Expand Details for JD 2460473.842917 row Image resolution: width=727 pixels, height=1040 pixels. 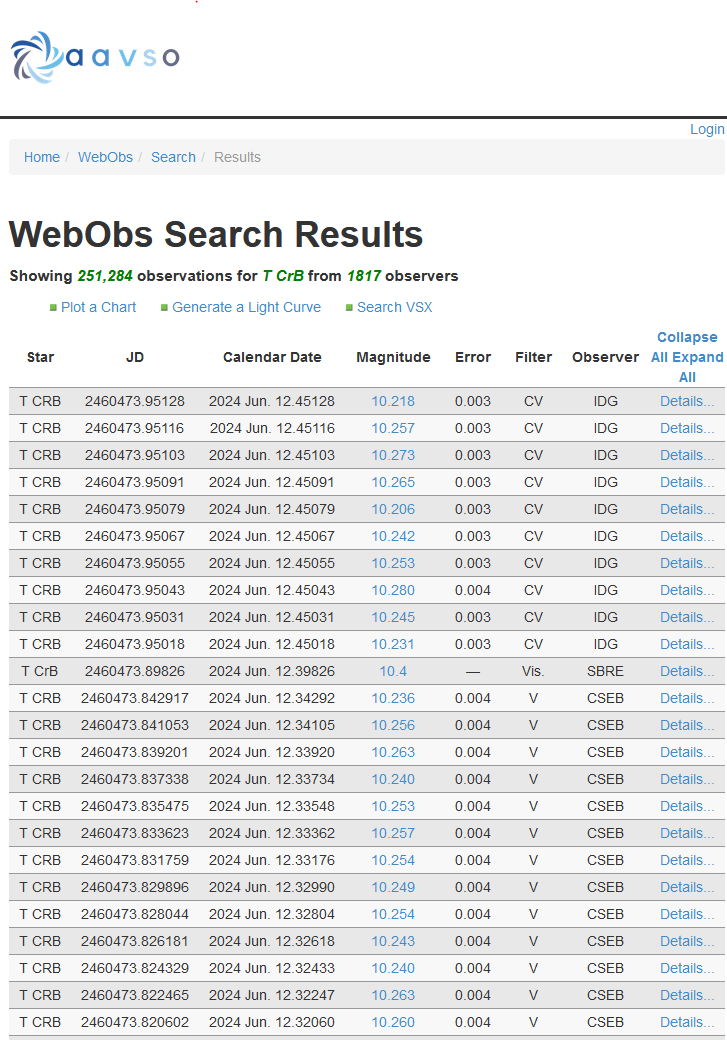click(687, 698)
